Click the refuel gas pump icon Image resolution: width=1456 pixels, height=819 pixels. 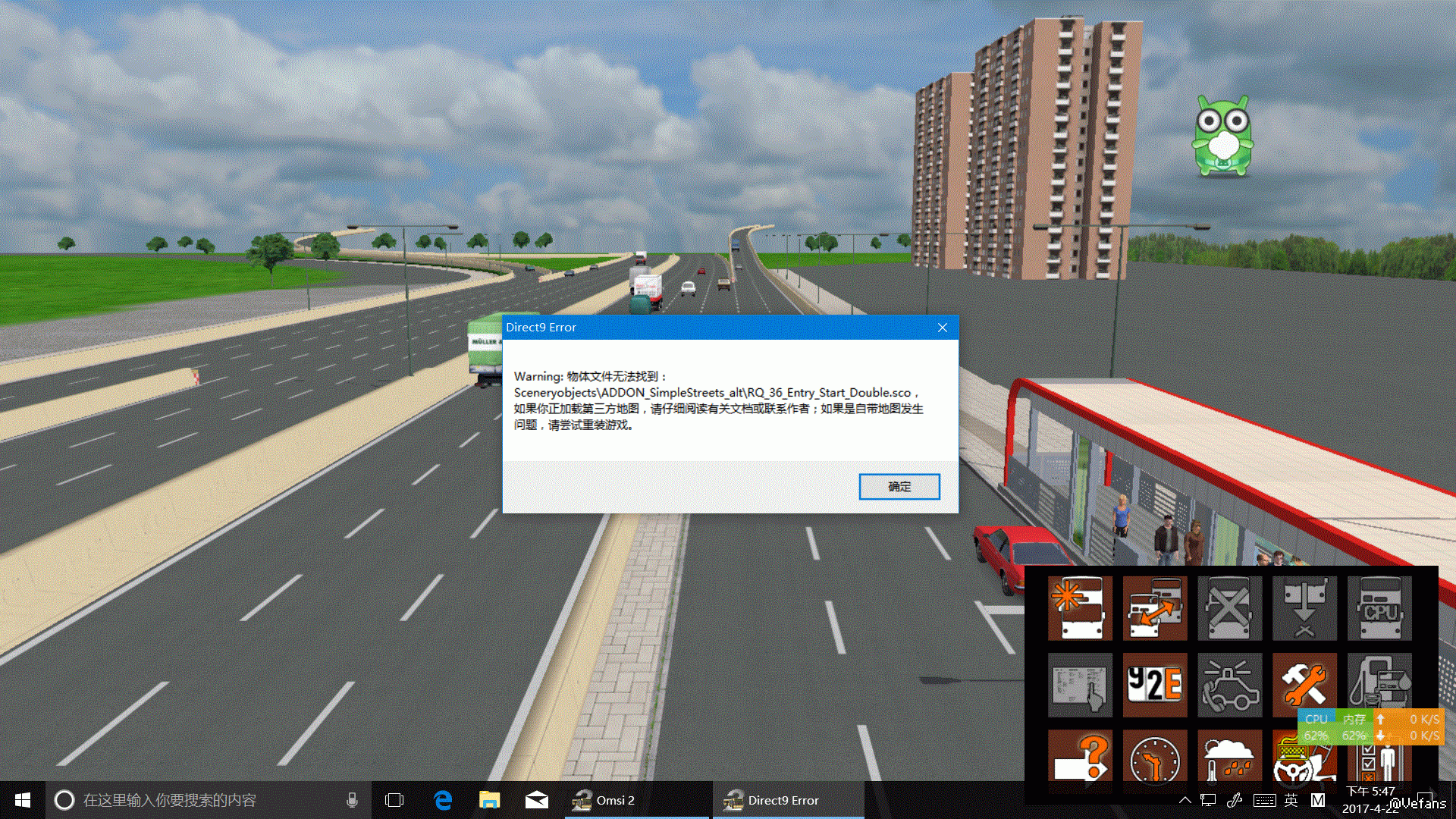(1379, 680)
